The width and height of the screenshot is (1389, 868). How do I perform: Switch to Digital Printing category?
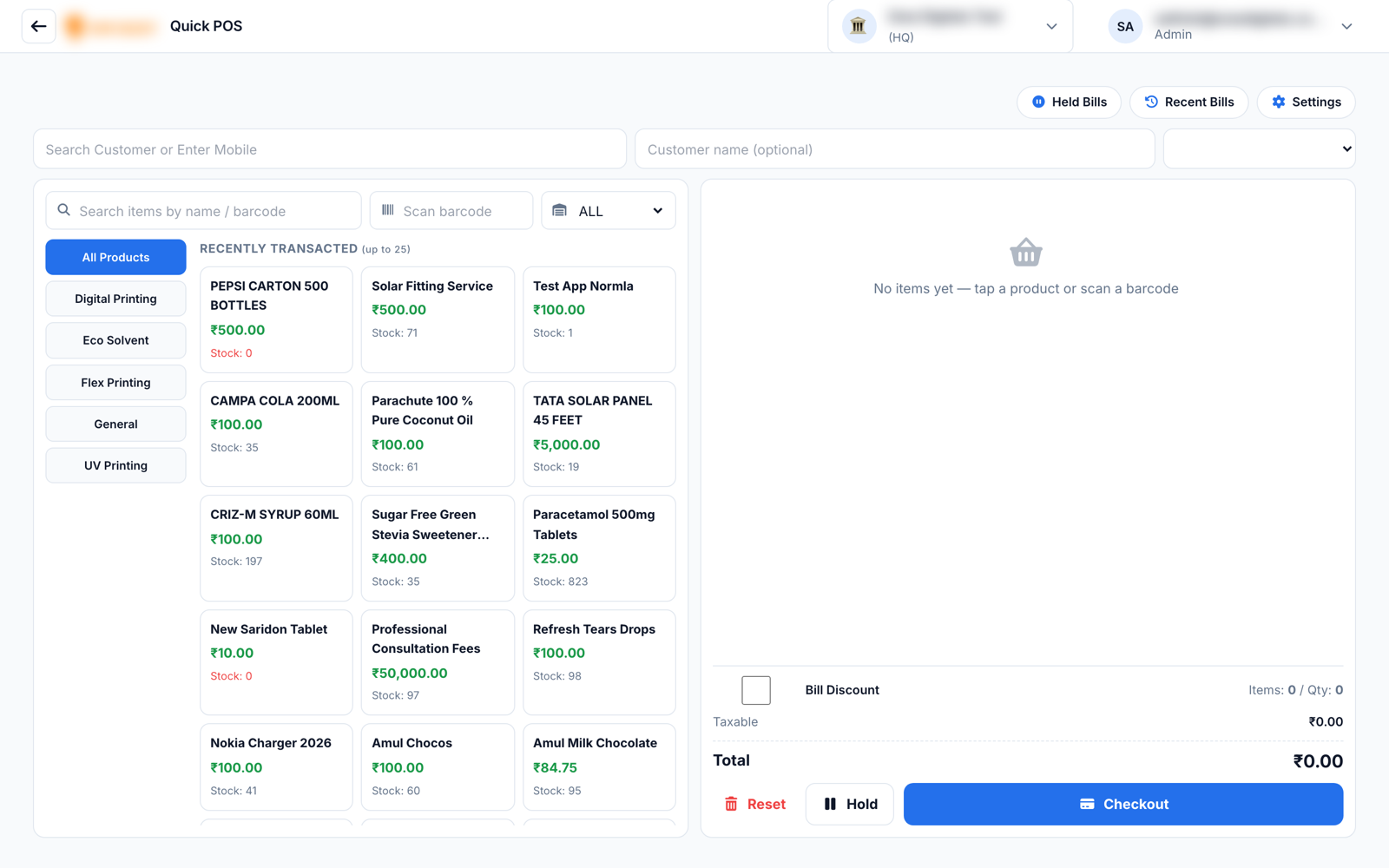[x=115, y=299]
